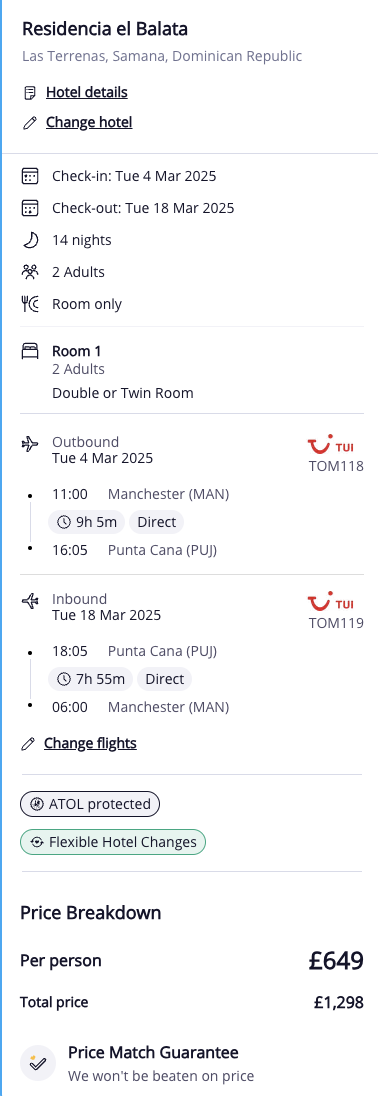This screenshot has width=378, height=1096.
Task: Click the Flexible Hotel Changes badge
Action: click(113, 842)
